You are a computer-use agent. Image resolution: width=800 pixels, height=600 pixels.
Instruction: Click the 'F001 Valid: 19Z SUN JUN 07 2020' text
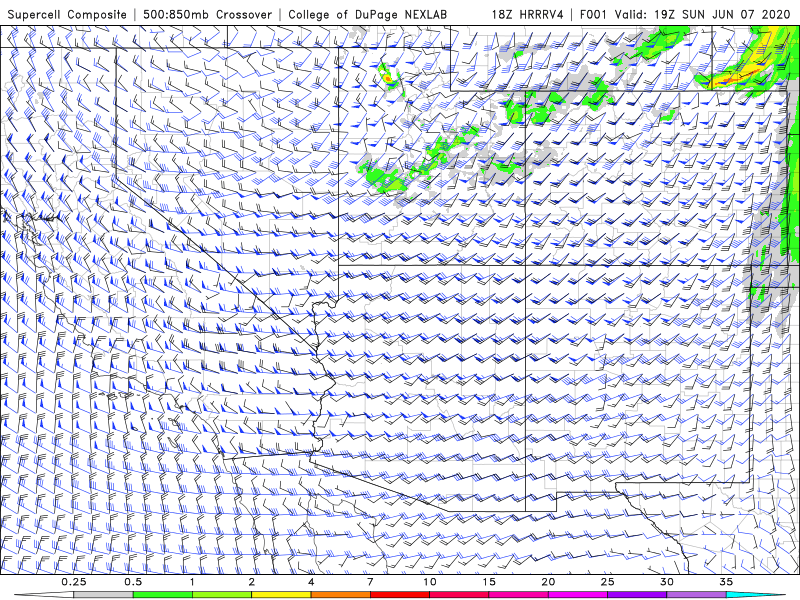coord(685,14)
